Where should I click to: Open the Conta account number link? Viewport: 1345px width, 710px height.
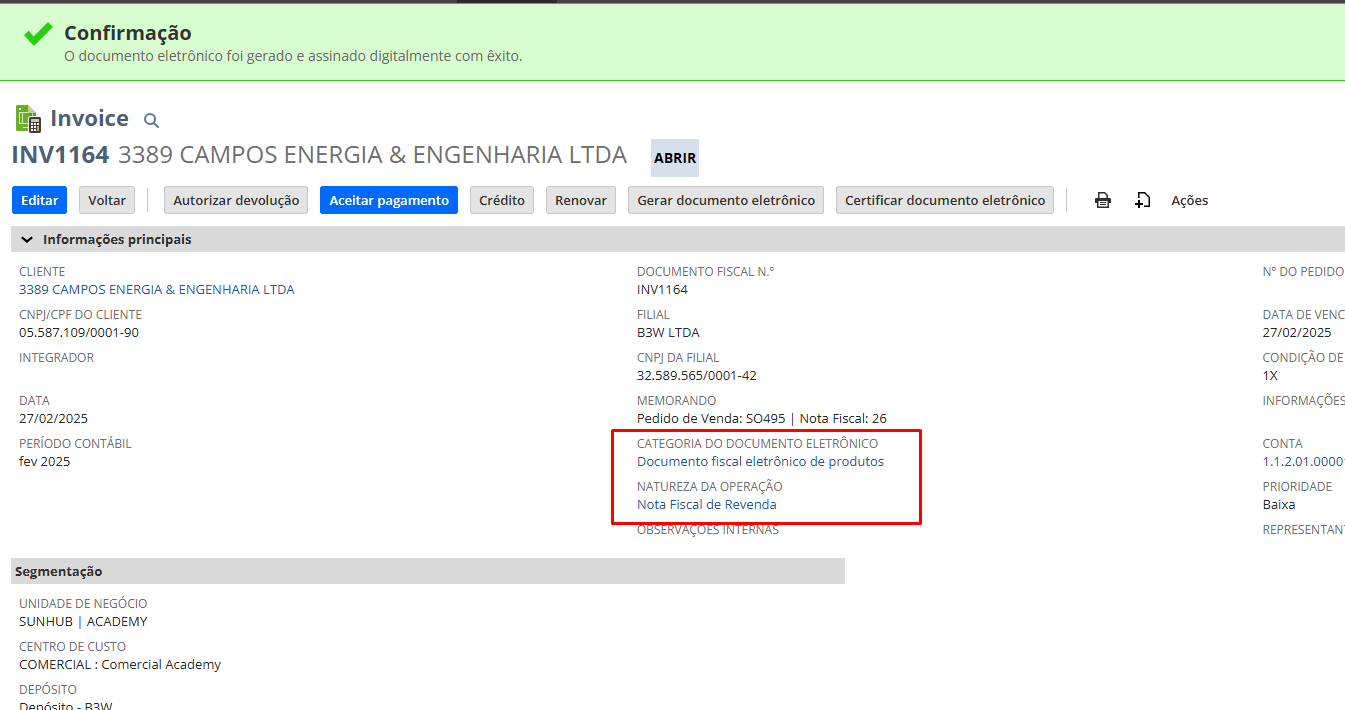(1302, 462)
